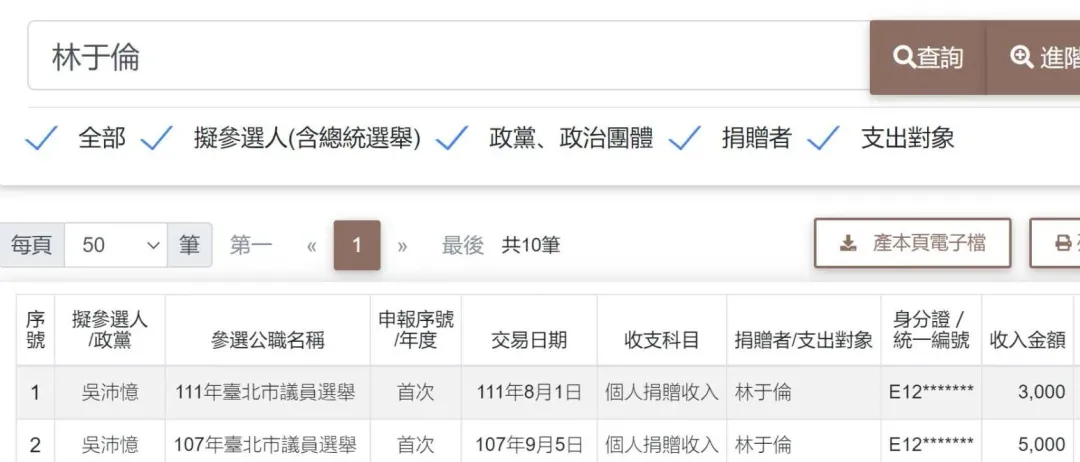Click the printer icon button
Image resolution: width=1080 pixels, height=462 pixels.
1055,243
